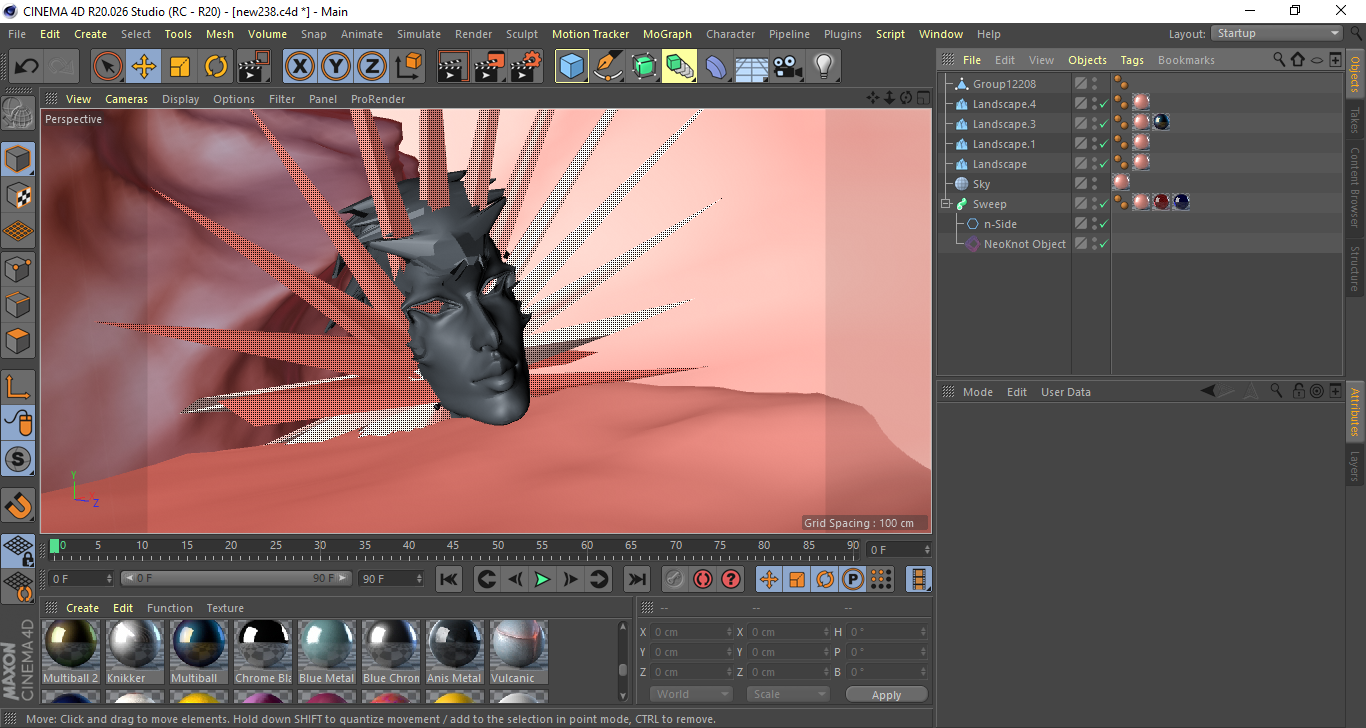This screenshot has width=1366, height=728.
Task: Add a light object
Action: click(824, 67)
